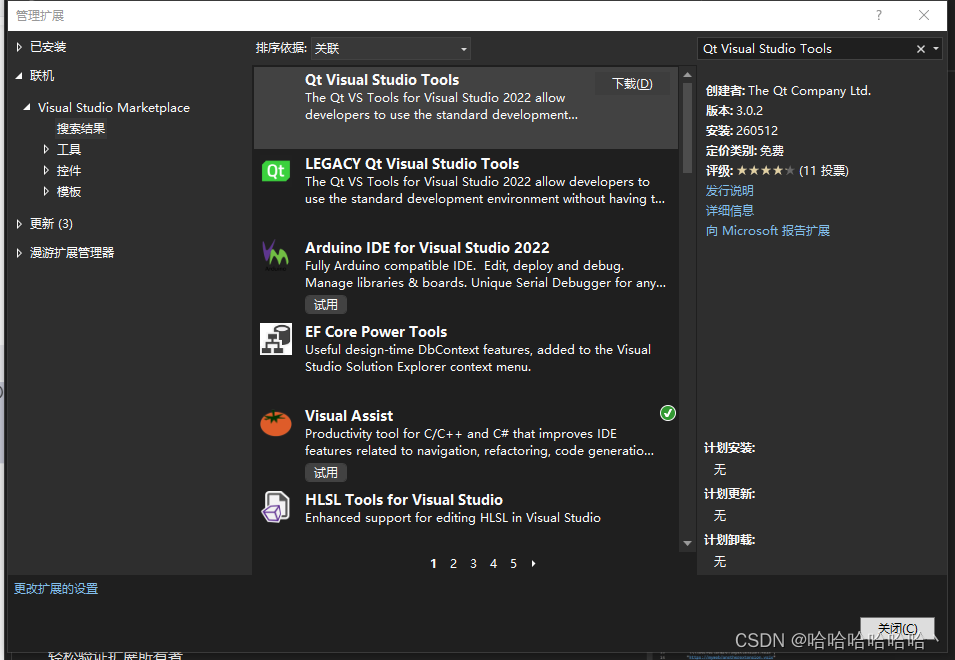This screenshot has height=660, width=955.
Task: Click the EF Core Power Tools icon
Action: 276,339
